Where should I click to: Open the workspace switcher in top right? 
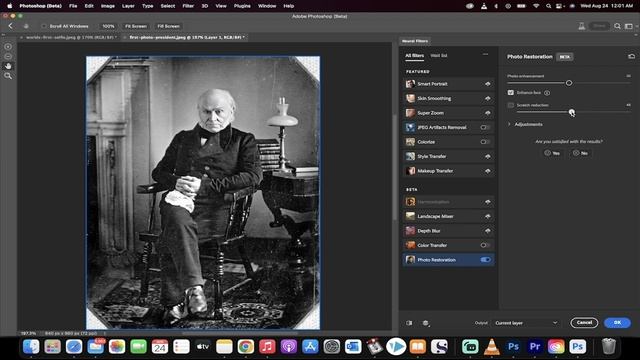pos(630,26)
